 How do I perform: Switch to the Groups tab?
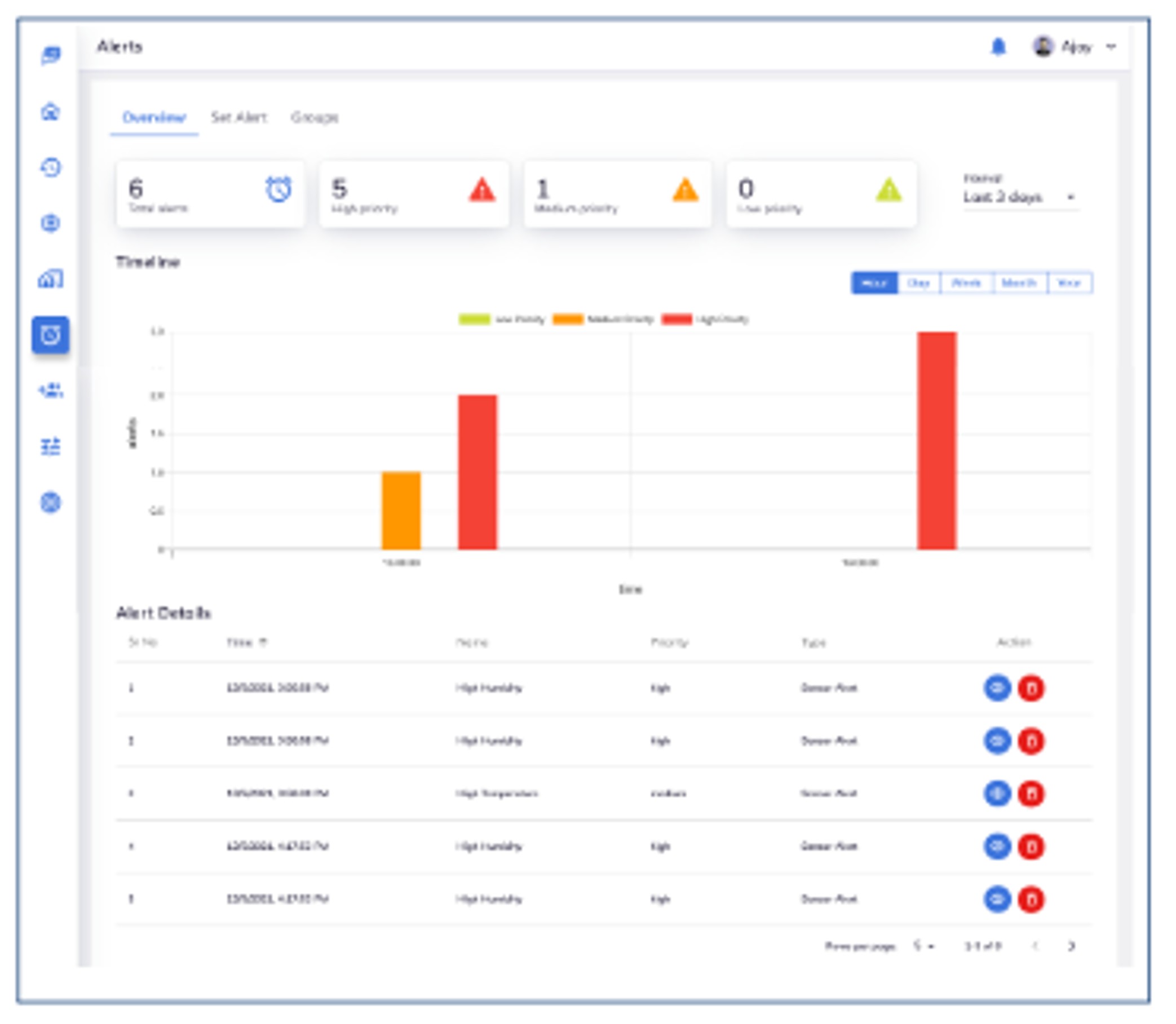coord(315,118)
